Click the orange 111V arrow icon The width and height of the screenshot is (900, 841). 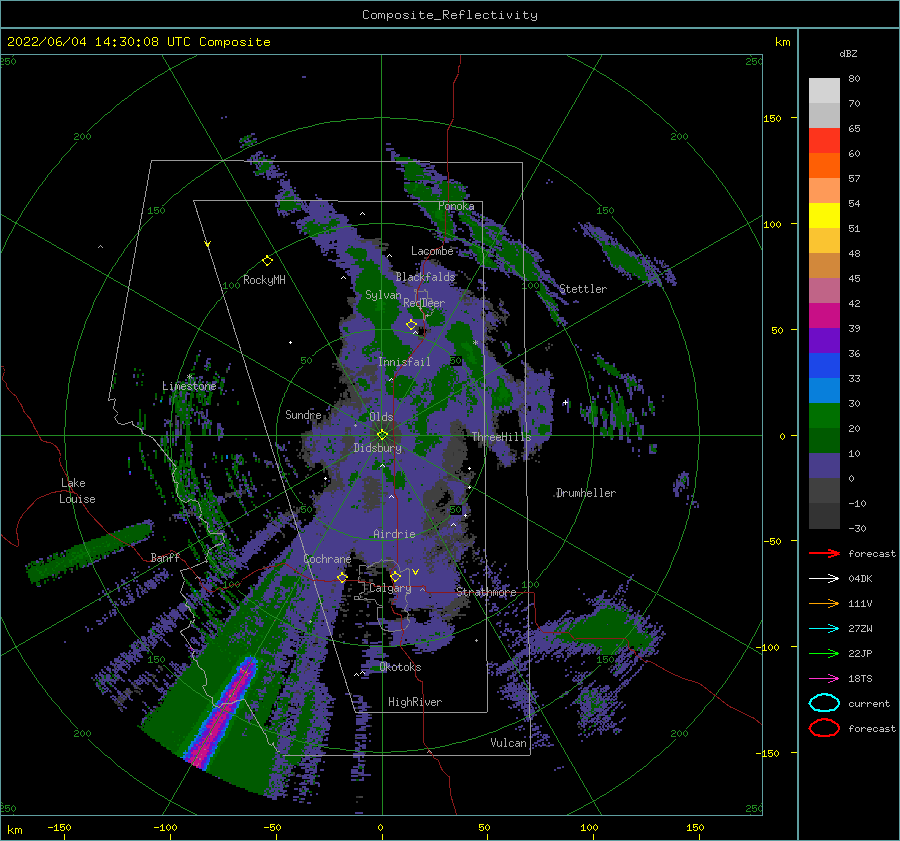tap(824, 603)
